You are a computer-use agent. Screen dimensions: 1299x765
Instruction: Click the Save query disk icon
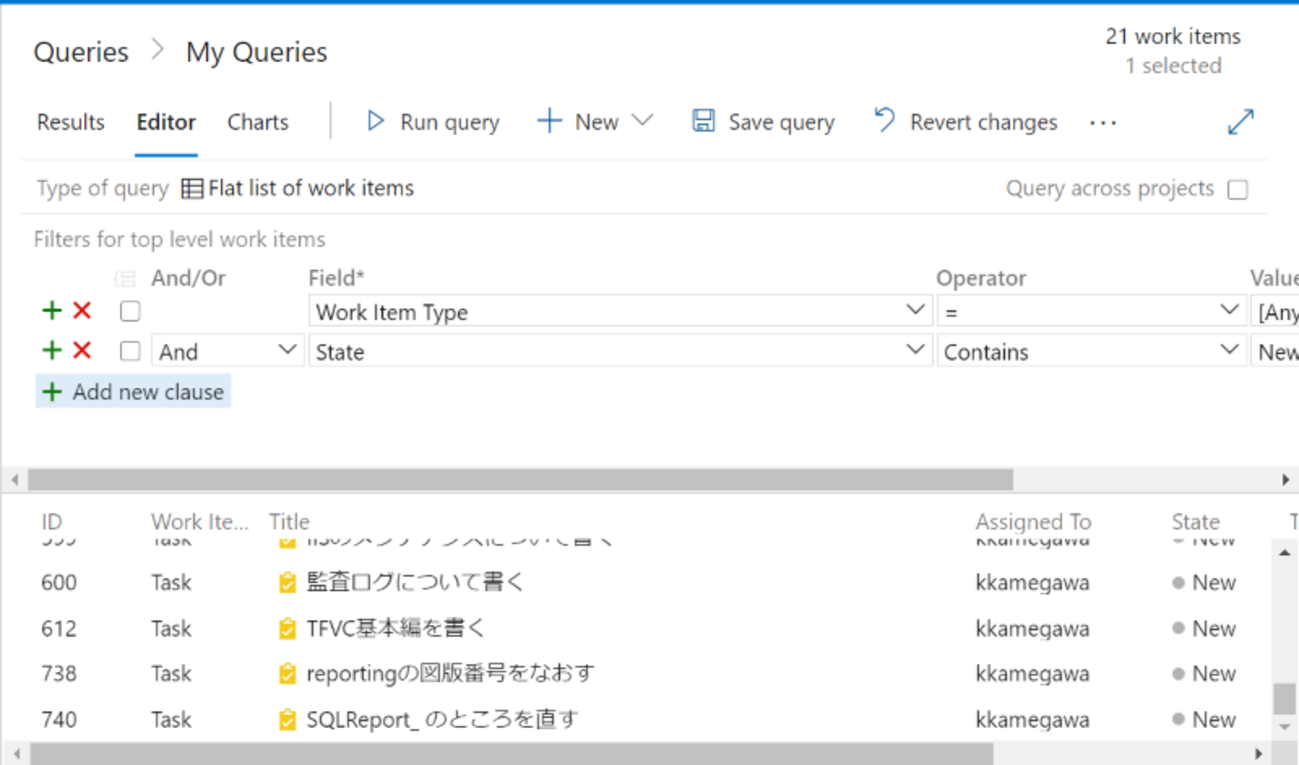tap(703, 121)
